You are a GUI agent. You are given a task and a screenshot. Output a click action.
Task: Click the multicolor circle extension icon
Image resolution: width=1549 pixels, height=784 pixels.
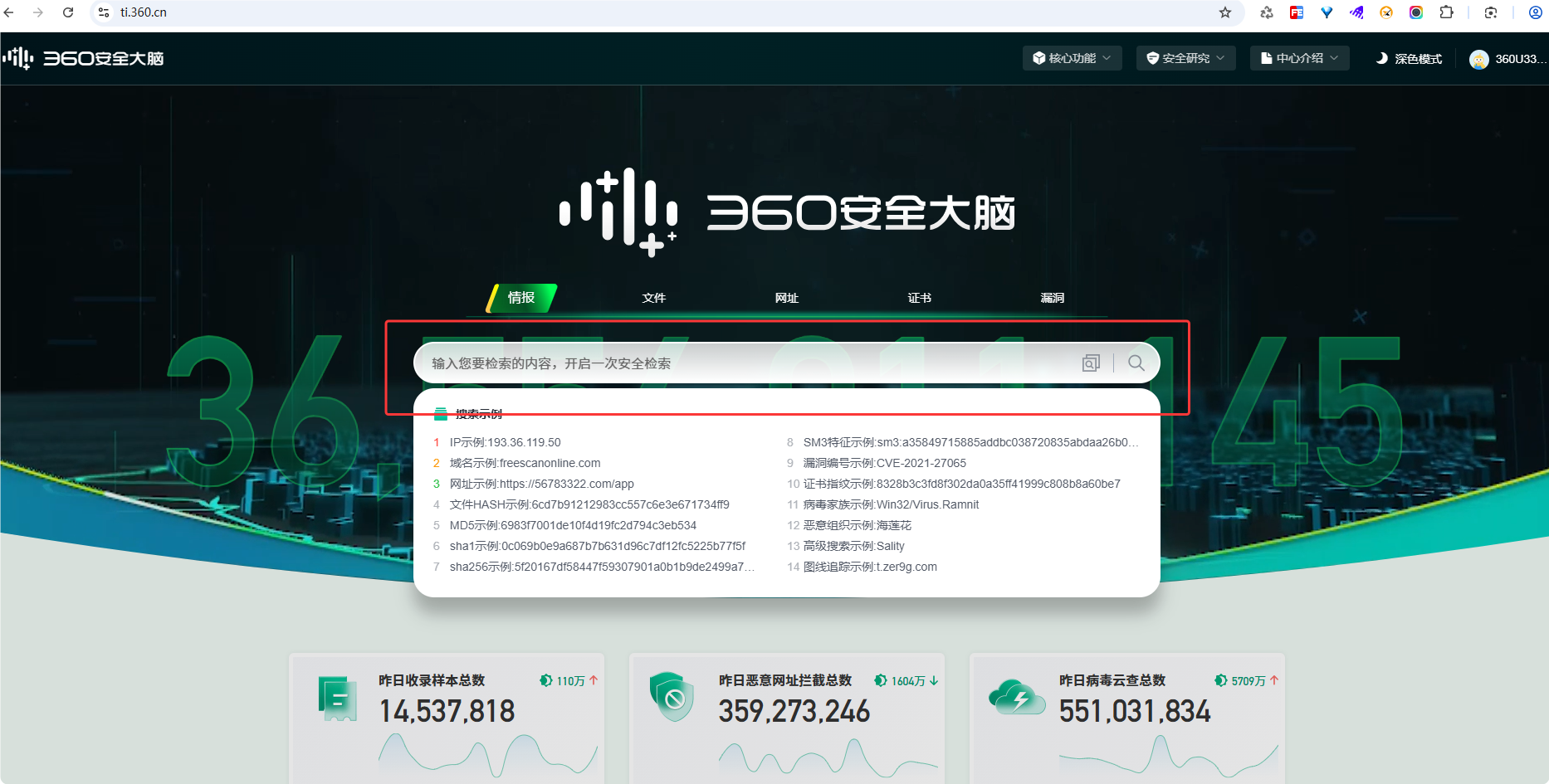pyautogui.click(x=1416, y=12)
